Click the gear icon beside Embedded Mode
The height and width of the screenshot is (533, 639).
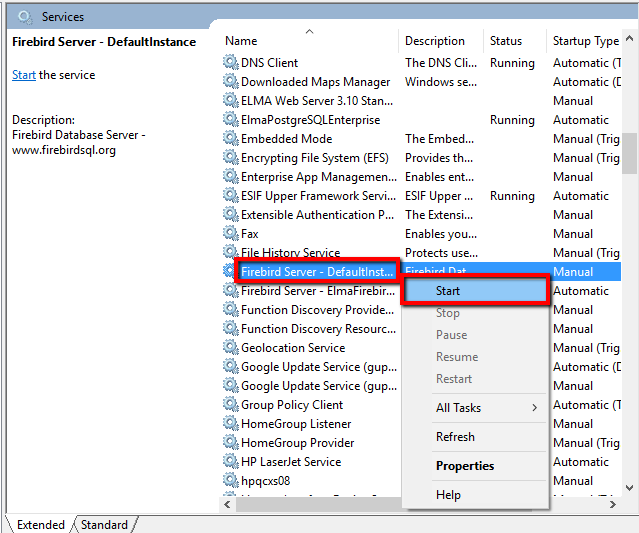231,139
